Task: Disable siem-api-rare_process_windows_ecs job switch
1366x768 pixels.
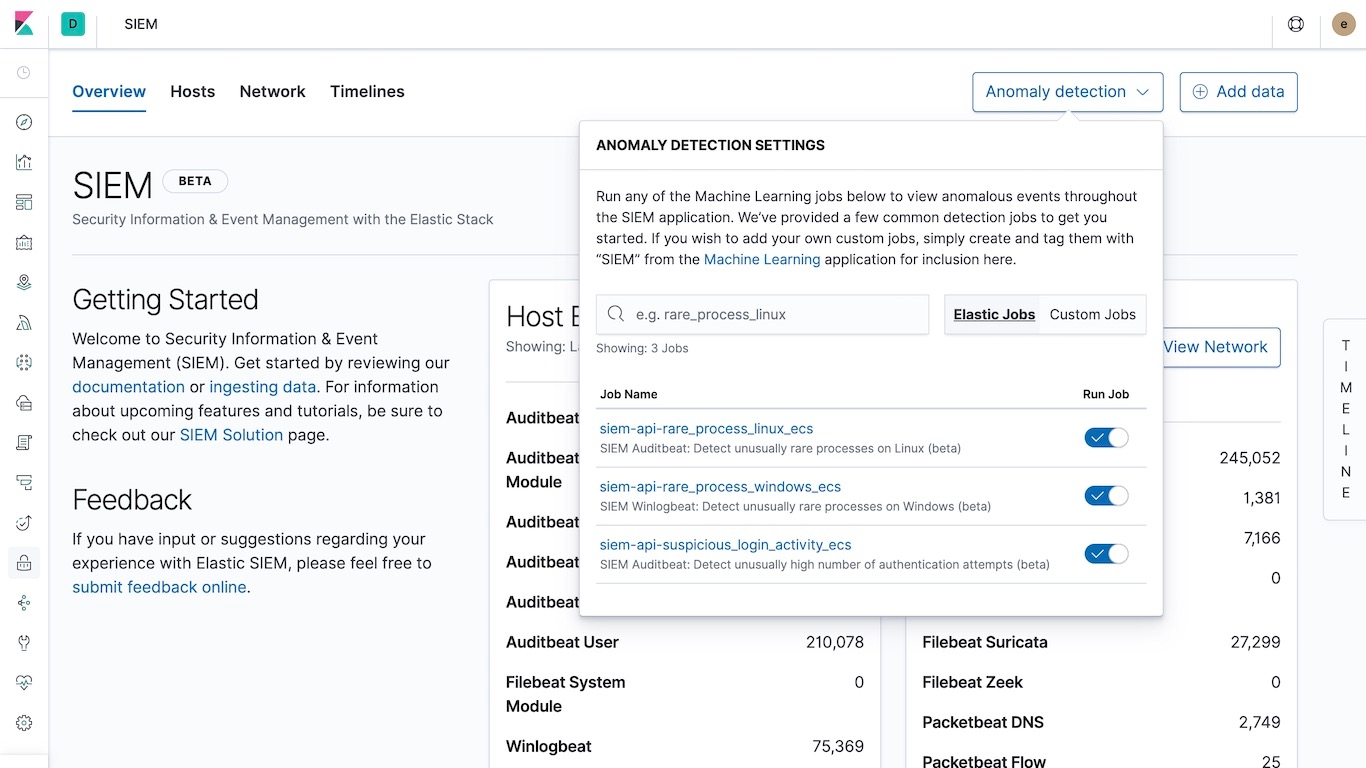Action: [x=1106, y=496]
